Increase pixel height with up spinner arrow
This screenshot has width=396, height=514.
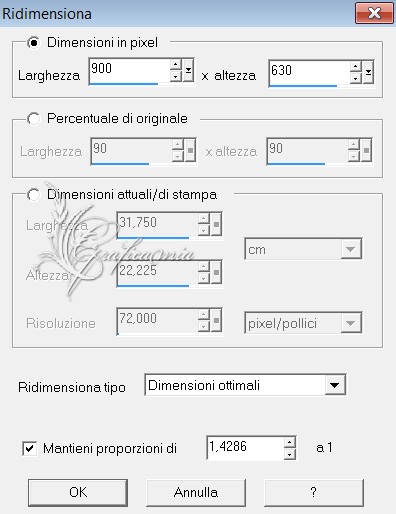tap(356, 66)
